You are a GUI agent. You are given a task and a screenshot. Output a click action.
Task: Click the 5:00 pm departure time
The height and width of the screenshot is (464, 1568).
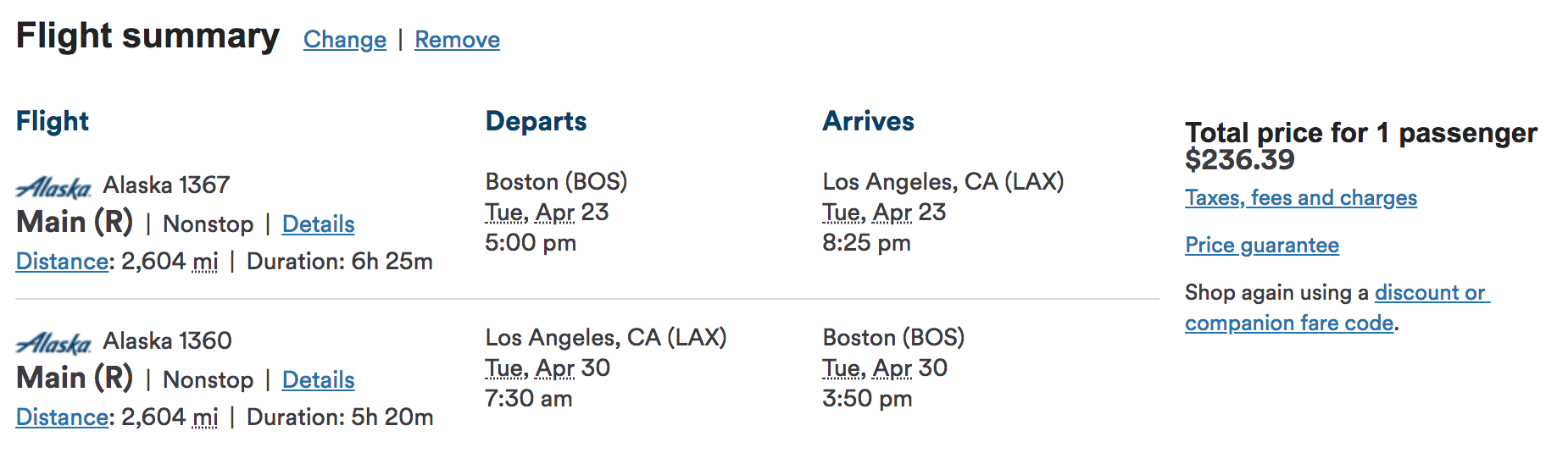[530, 243]
